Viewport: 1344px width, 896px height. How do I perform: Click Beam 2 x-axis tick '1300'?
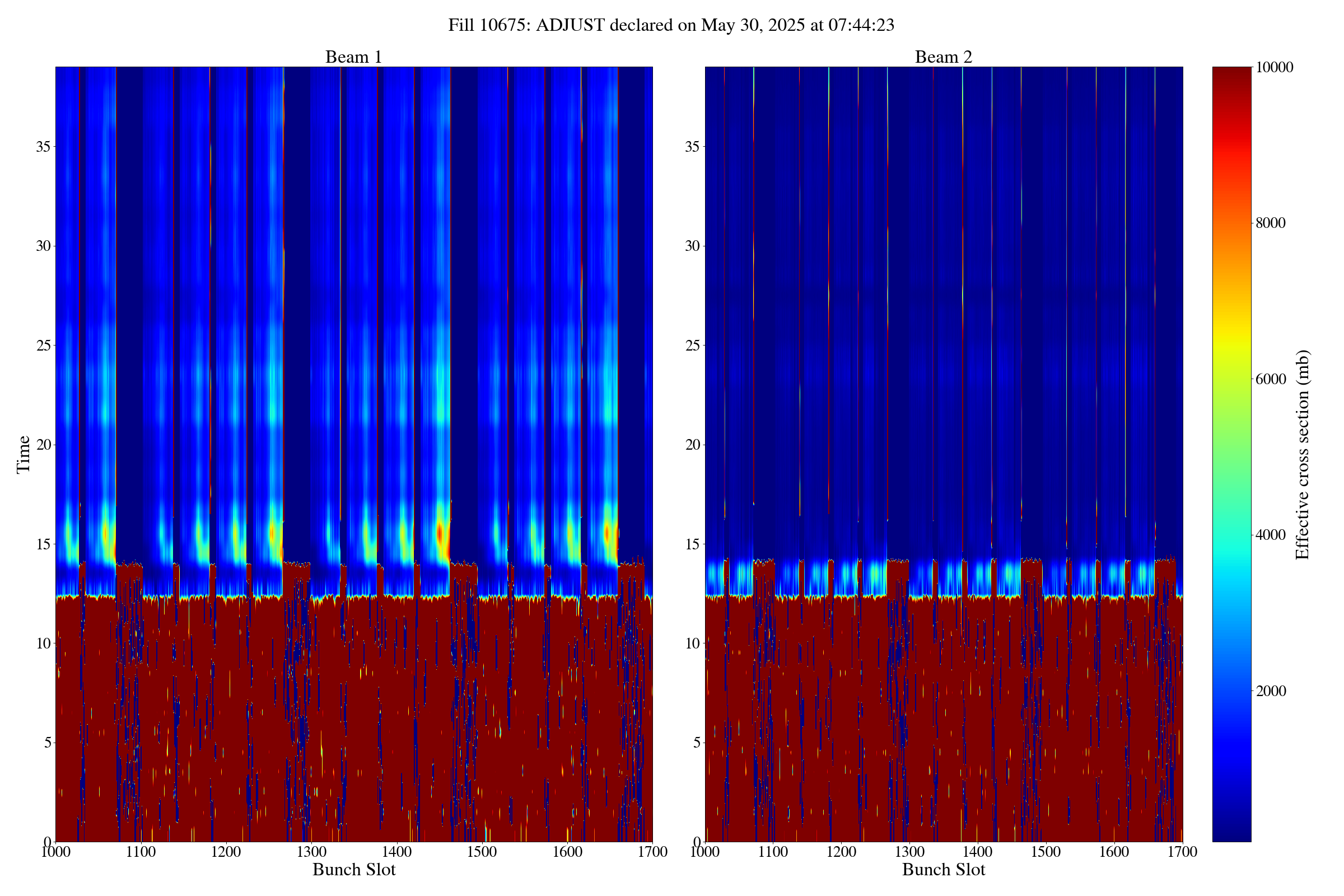(909, 852)
